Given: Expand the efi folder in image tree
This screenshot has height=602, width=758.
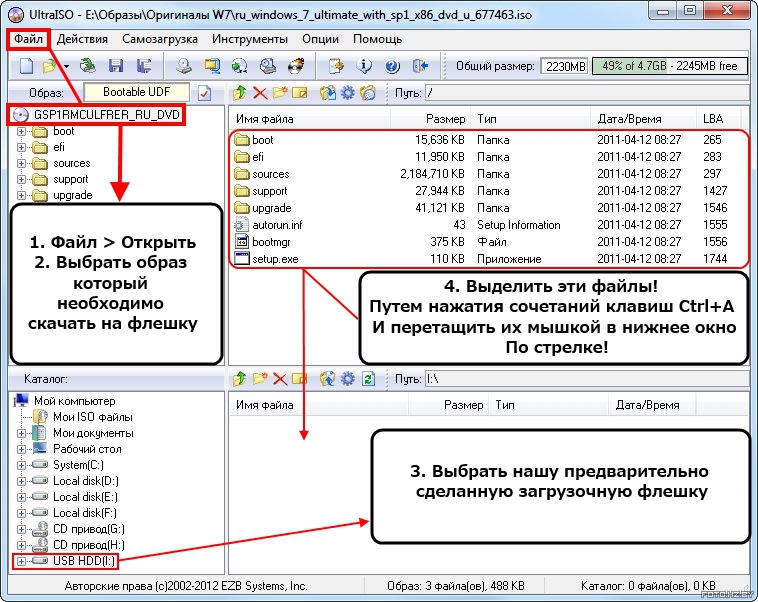Looking at the screenshot, I should [21, 147].
